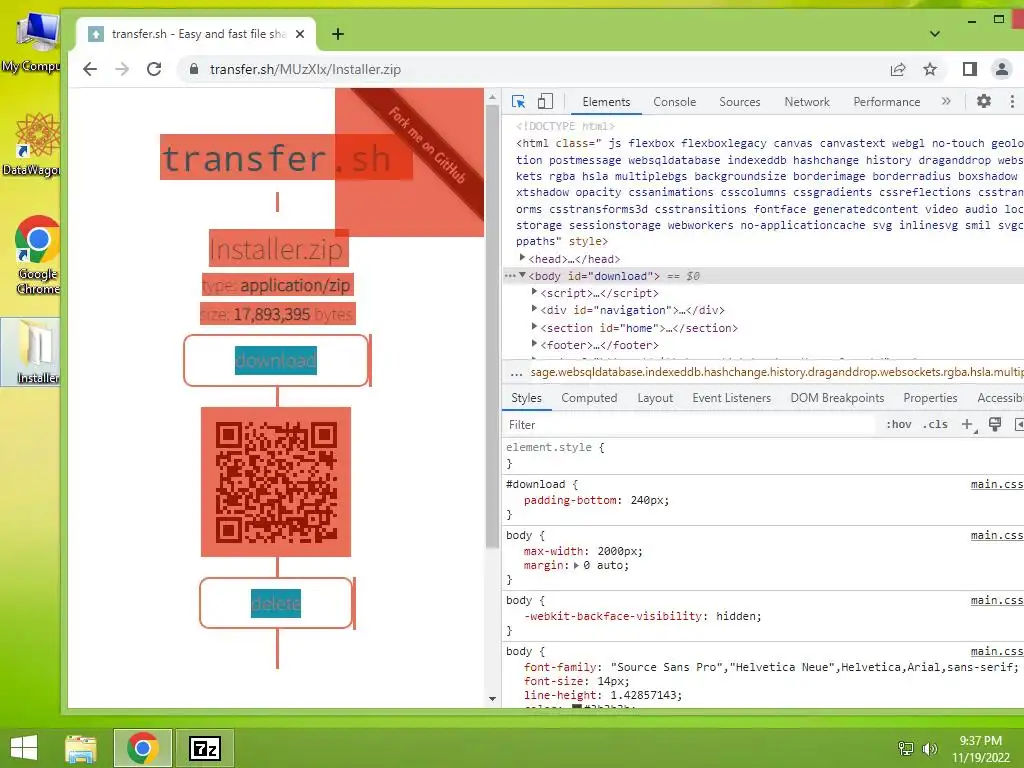Open 7-Zip from the taskbar
This screenshot has width=1024, height=768.
[x=204, y=748]
